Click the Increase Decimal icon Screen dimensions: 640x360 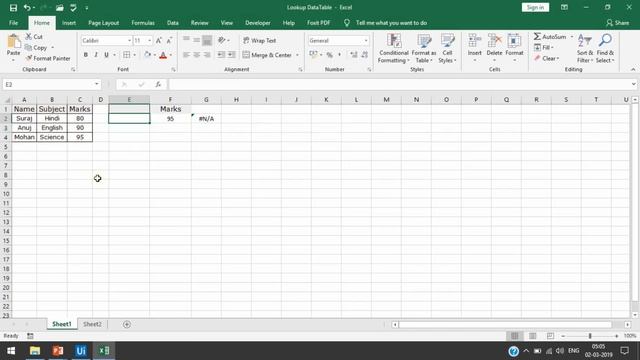point(353,55)
